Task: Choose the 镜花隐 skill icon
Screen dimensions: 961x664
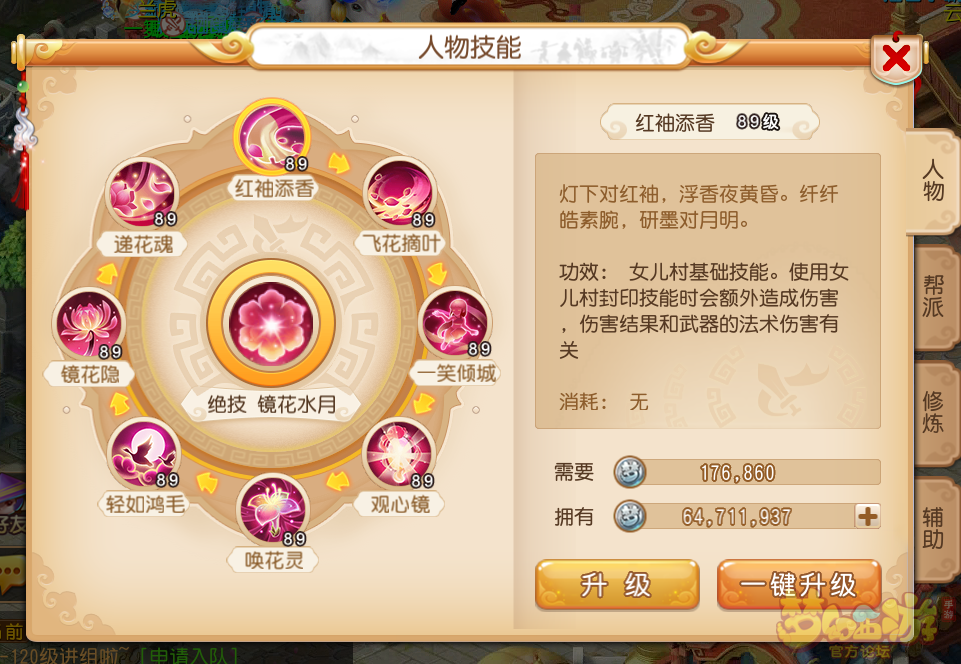Action: click(x=88, y=324)
